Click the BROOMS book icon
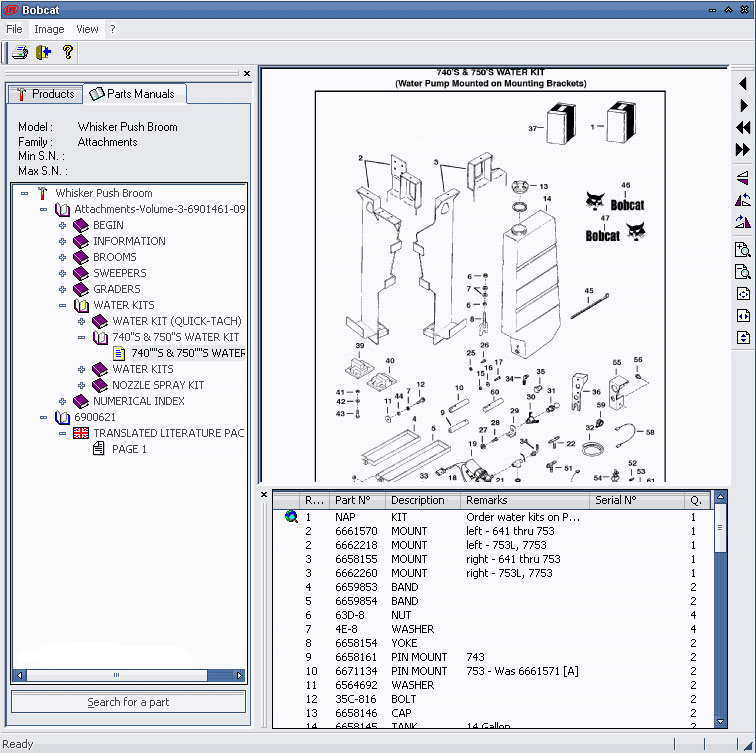Viewport: 756px width, 753px height. [x=81, y=257]
